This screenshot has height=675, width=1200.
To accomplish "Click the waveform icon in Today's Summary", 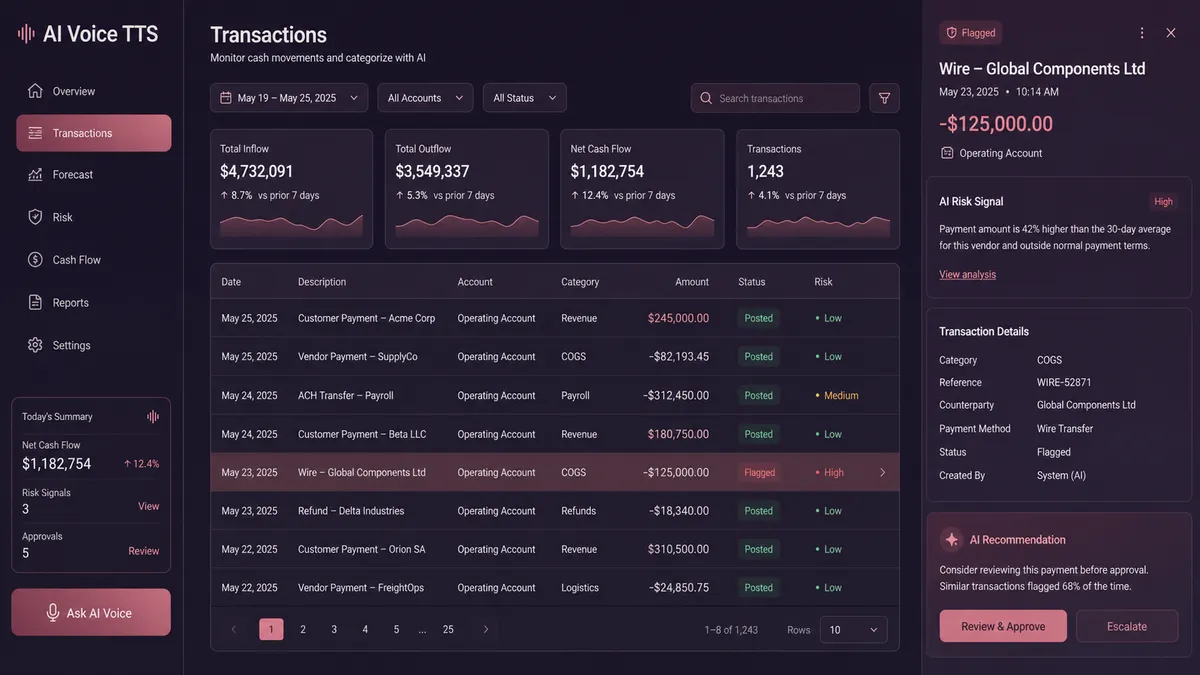I will [153, 417].
